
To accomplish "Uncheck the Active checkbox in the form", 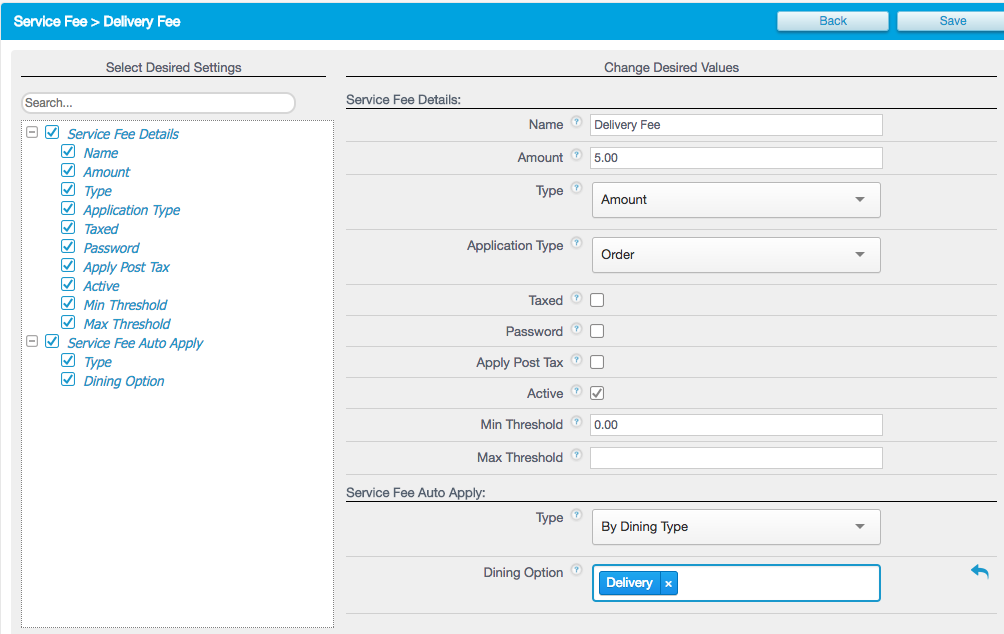I will click(597, 393).
